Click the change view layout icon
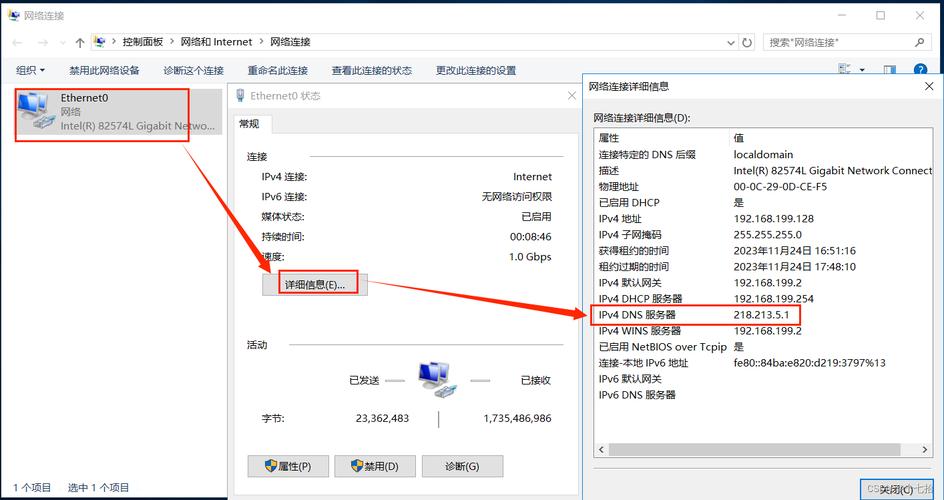The image size is (944, 500). point(845,70)
